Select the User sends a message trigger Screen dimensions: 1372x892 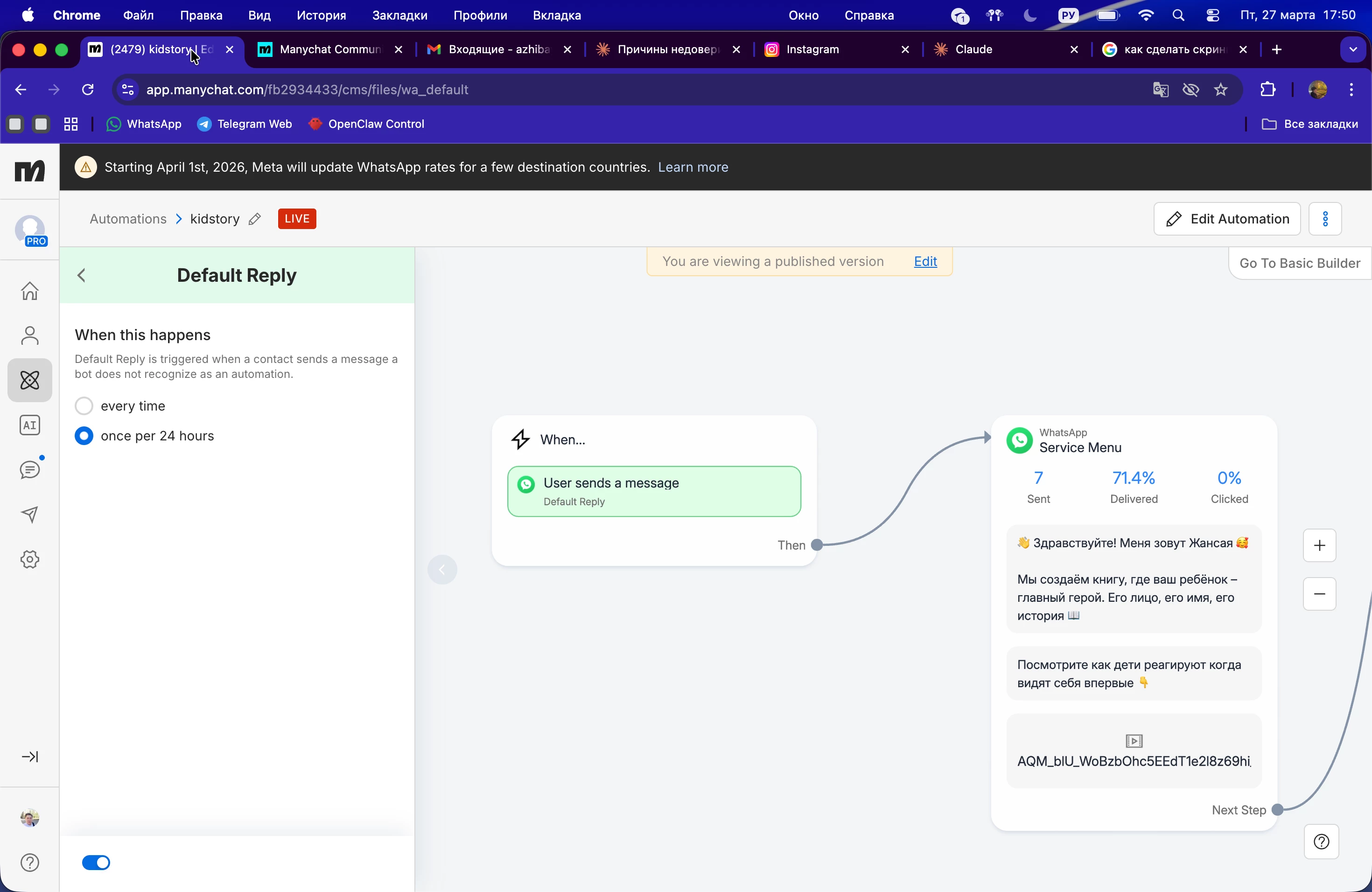point(654,492)
